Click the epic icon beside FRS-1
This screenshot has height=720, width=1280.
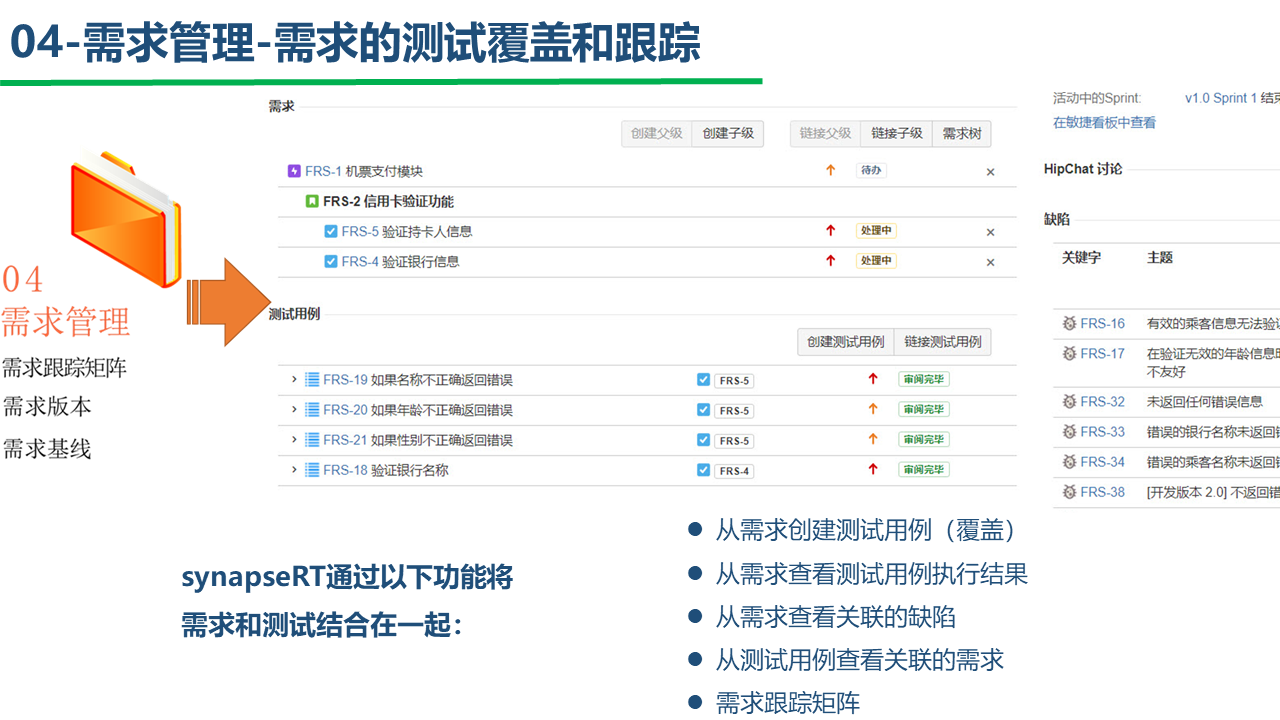click(294, 171)
